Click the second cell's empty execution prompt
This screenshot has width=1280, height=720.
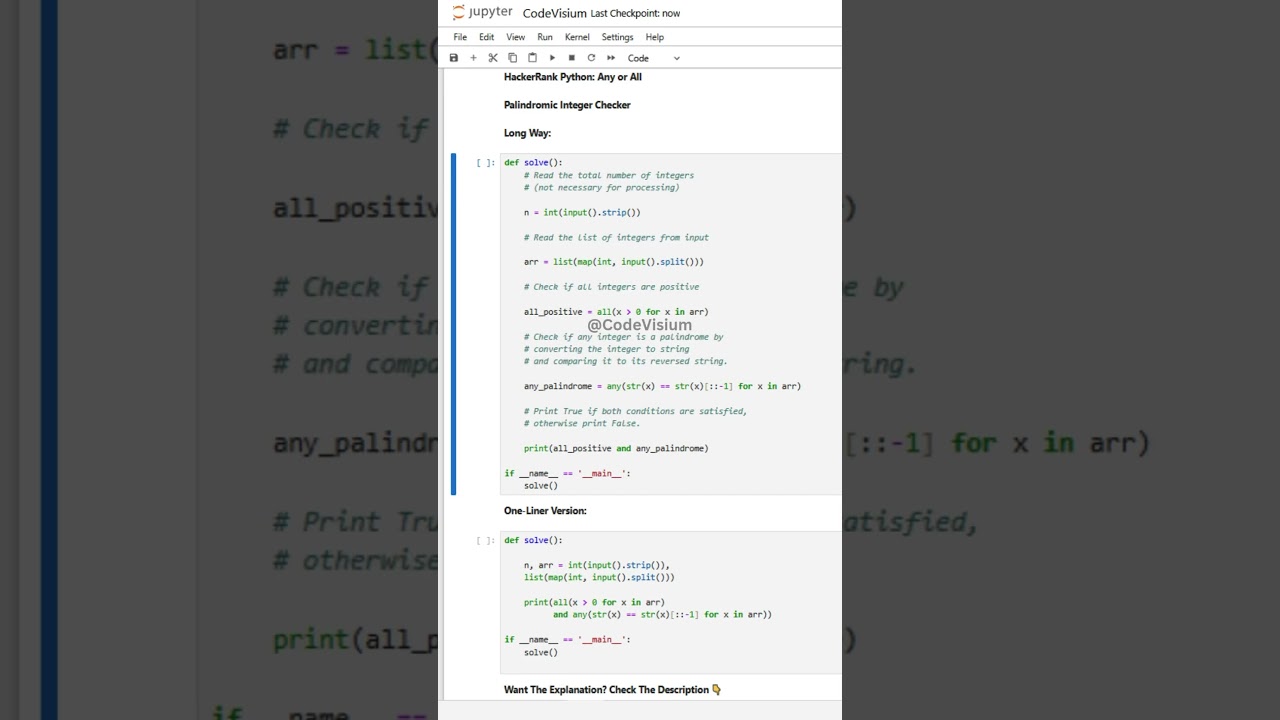[485, 540]
